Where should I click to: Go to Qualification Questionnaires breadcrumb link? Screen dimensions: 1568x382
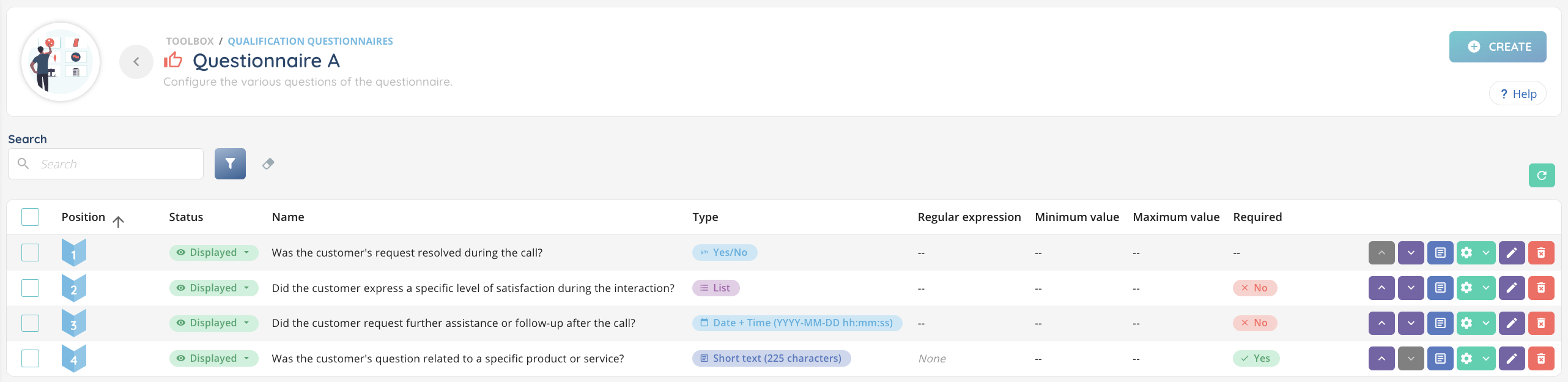(x=310, y=41)
